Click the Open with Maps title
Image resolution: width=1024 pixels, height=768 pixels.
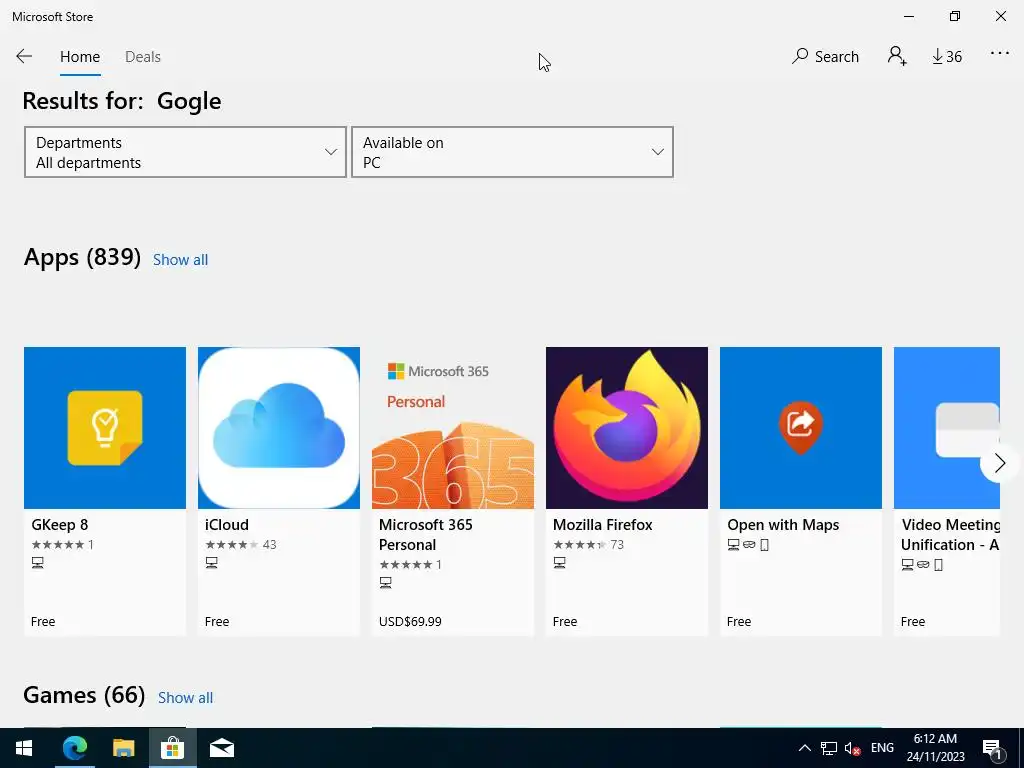coord(783,525)
